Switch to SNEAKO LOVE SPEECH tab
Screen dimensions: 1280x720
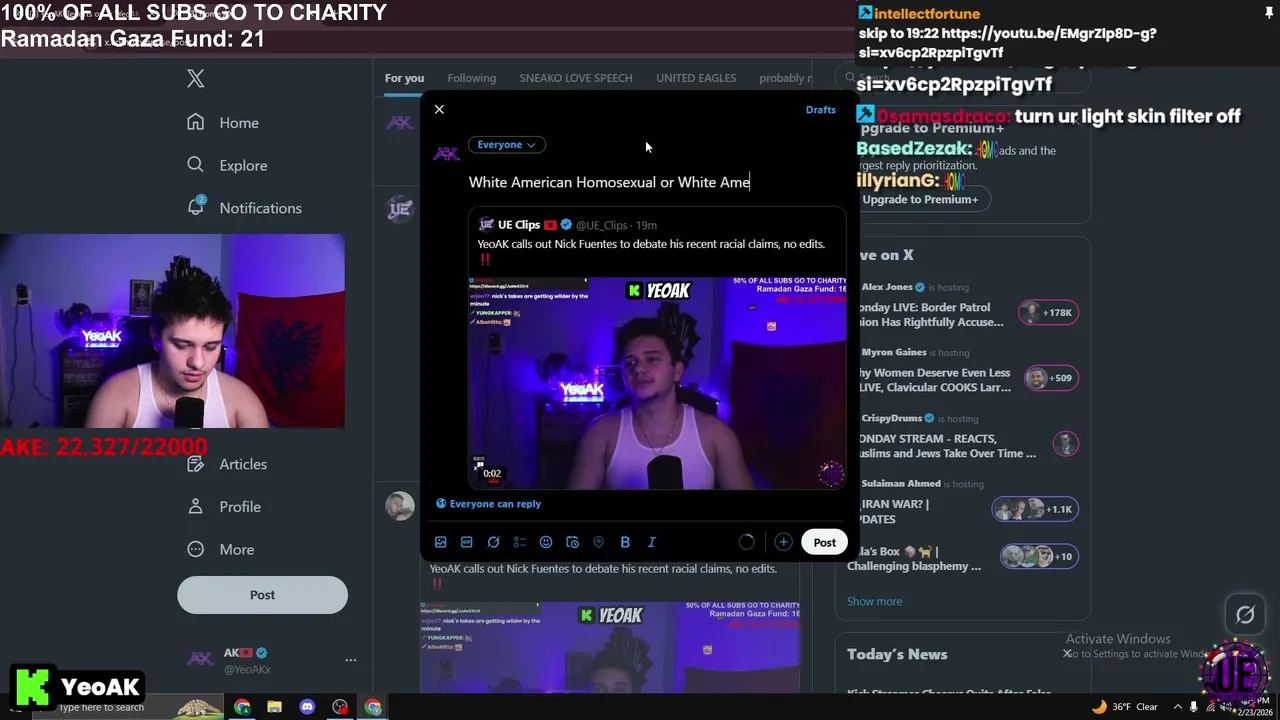[576, 78]
